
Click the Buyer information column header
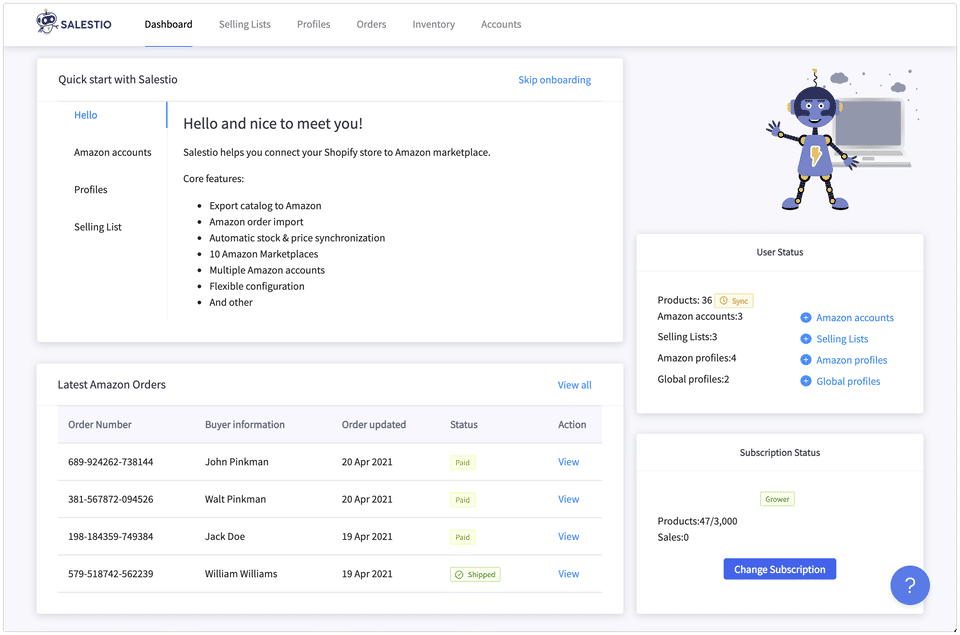tap(245, 425)
